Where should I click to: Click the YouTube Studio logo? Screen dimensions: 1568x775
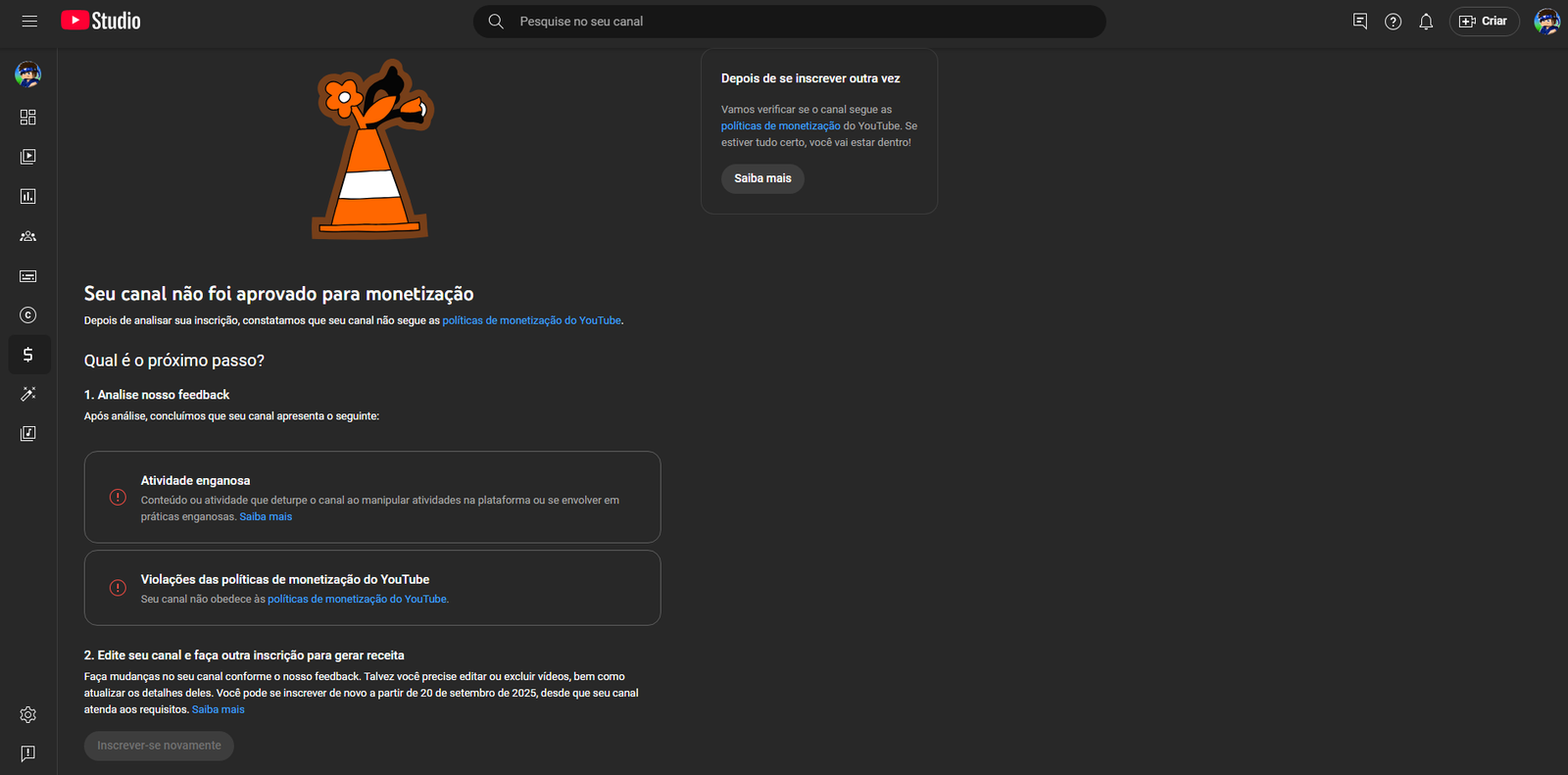click(101, 21)
